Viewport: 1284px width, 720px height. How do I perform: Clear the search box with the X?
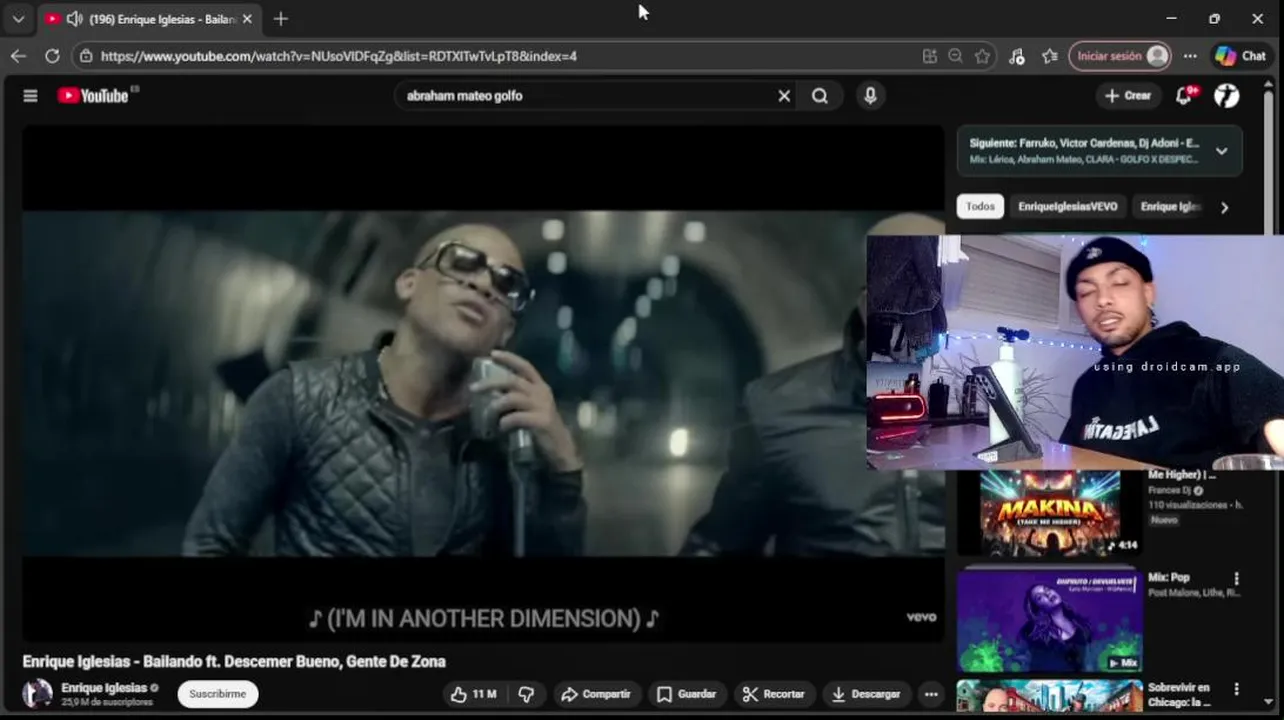784,96
